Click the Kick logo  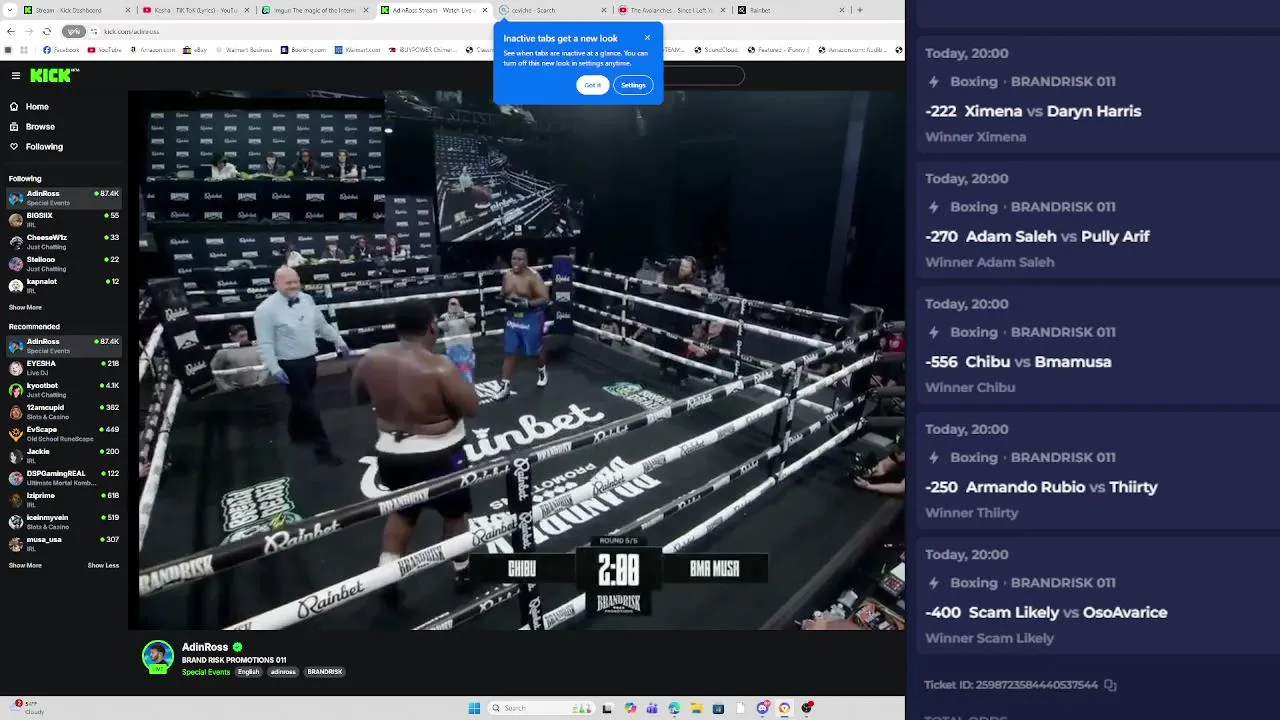[x=54, y=75]
